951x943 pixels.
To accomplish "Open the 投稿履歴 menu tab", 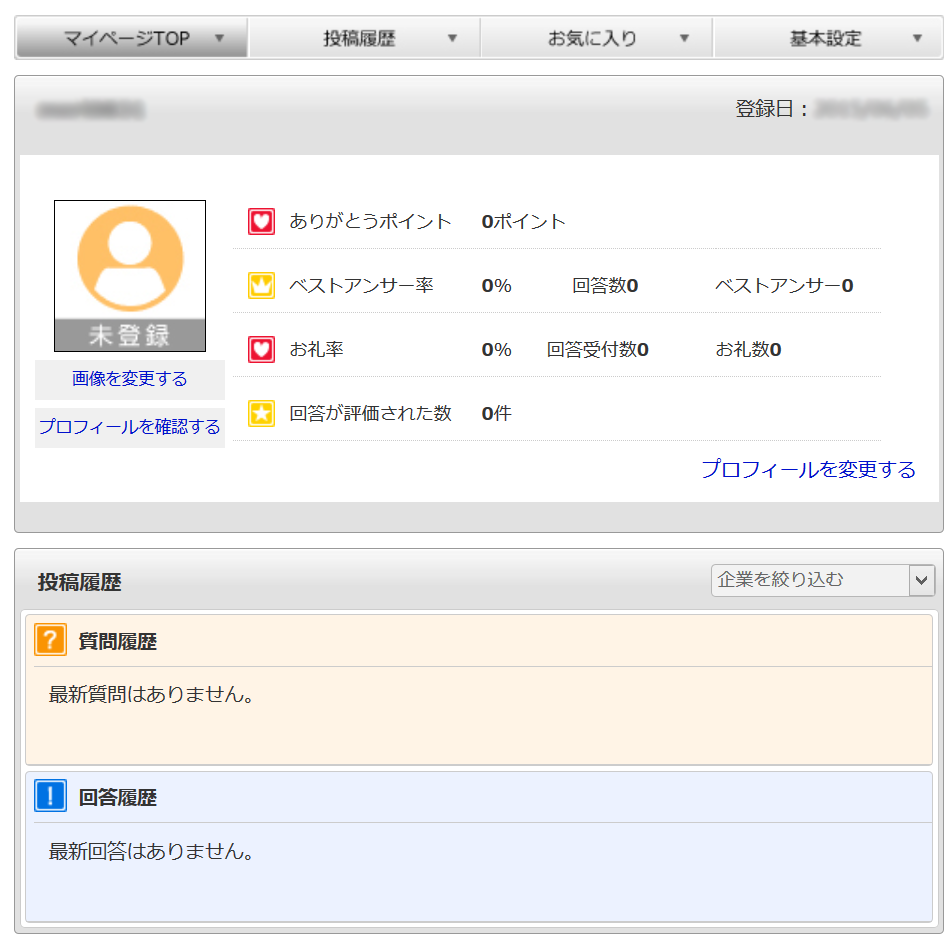I will tap(364, 39).
